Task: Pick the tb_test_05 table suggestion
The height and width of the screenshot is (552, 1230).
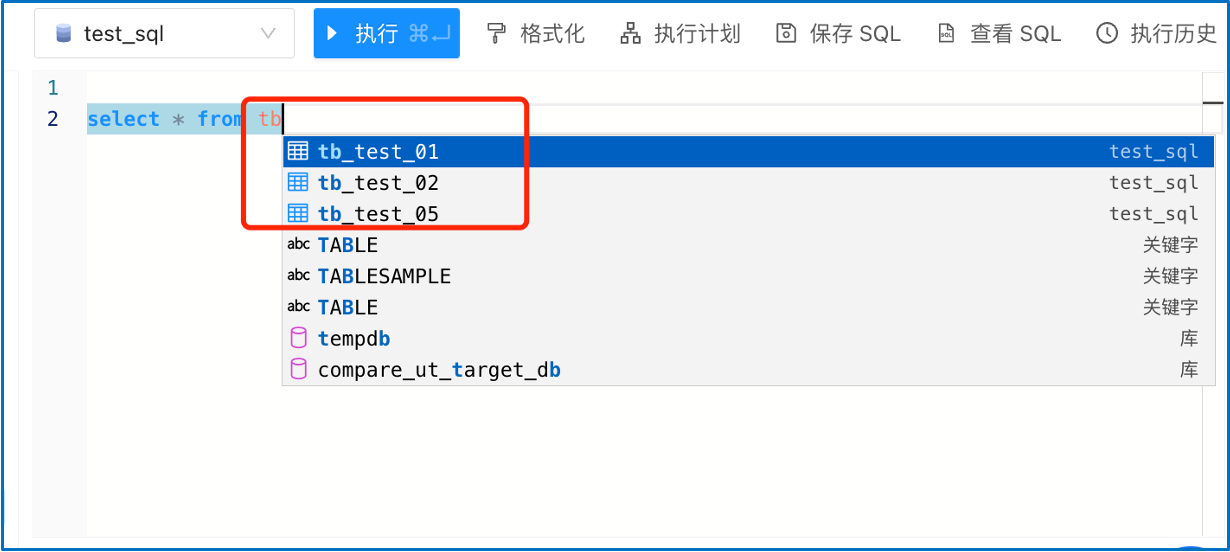Action: click(x=378, y=214)
